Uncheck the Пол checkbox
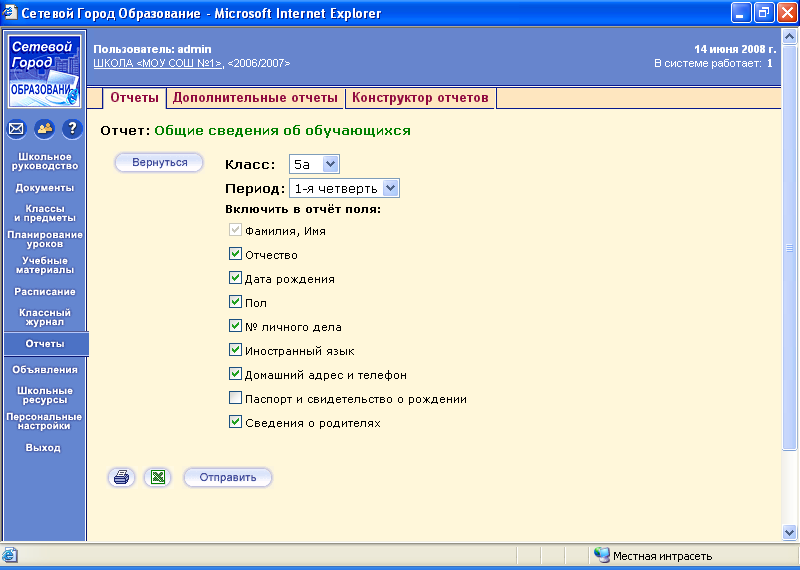The image size is (800, 570). click(235, 302)
